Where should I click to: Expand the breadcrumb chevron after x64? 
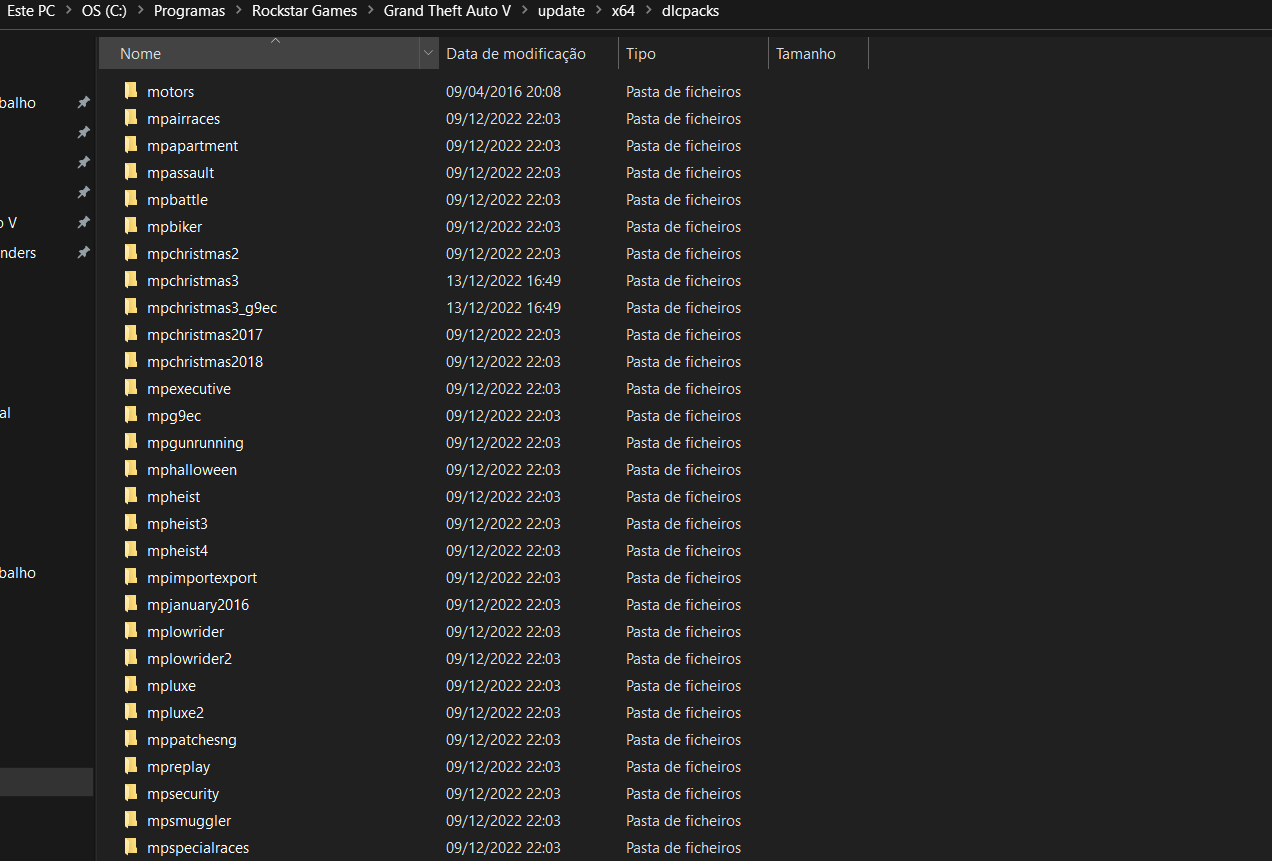click(x=649, y=11)
